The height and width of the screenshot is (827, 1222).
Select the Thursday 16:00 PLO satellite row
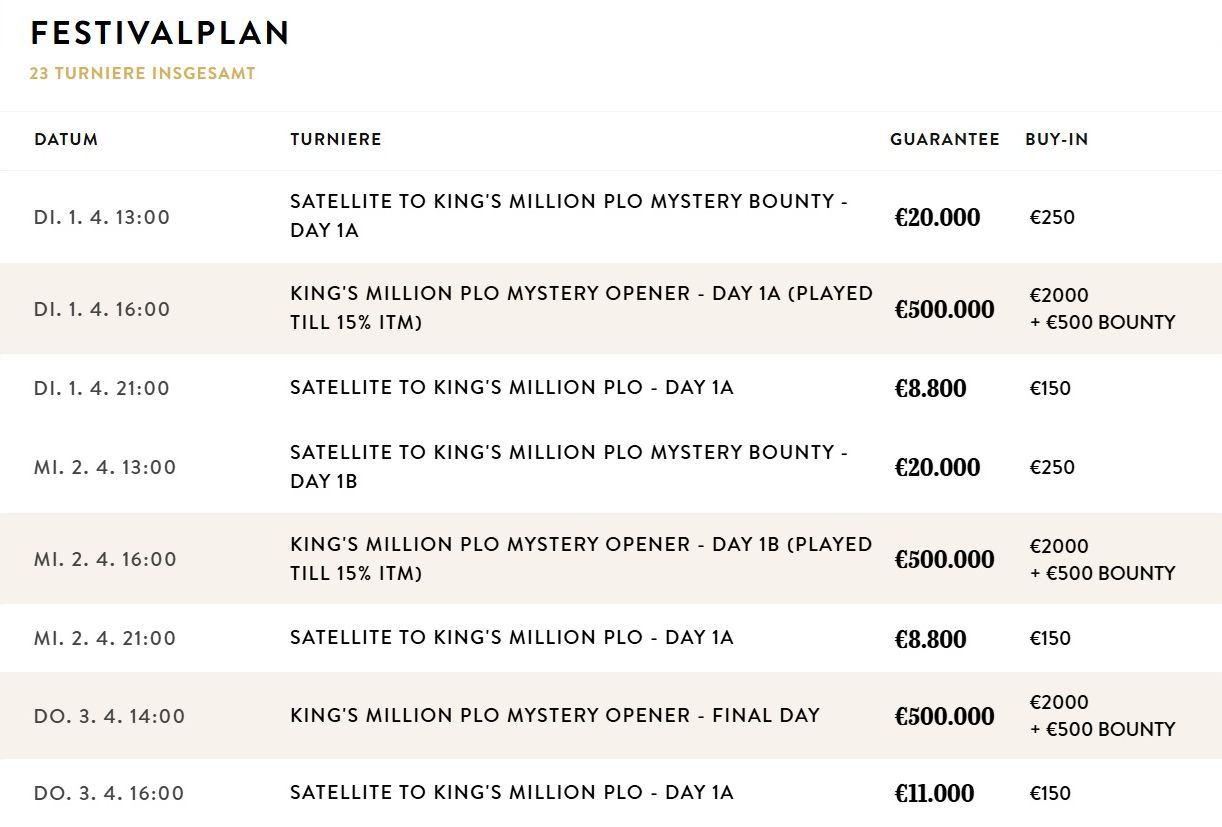tap(611, 793)
